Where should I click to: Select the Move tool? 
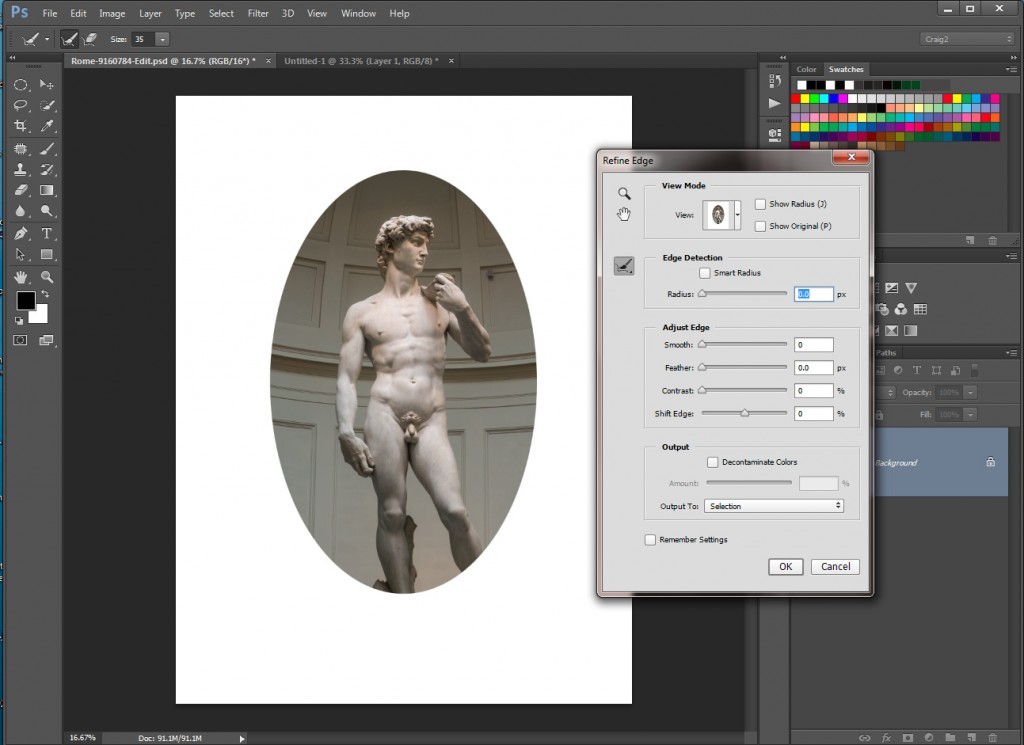(x=46, y=85)
